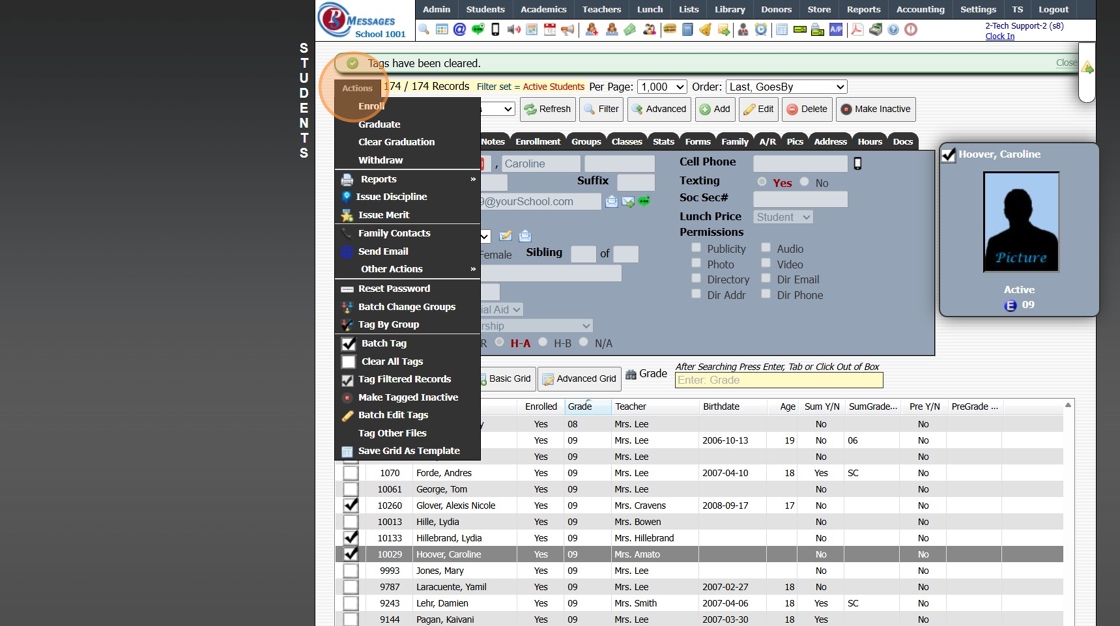Click the mobile phone icon in top toolbar

tap(495, 30)
